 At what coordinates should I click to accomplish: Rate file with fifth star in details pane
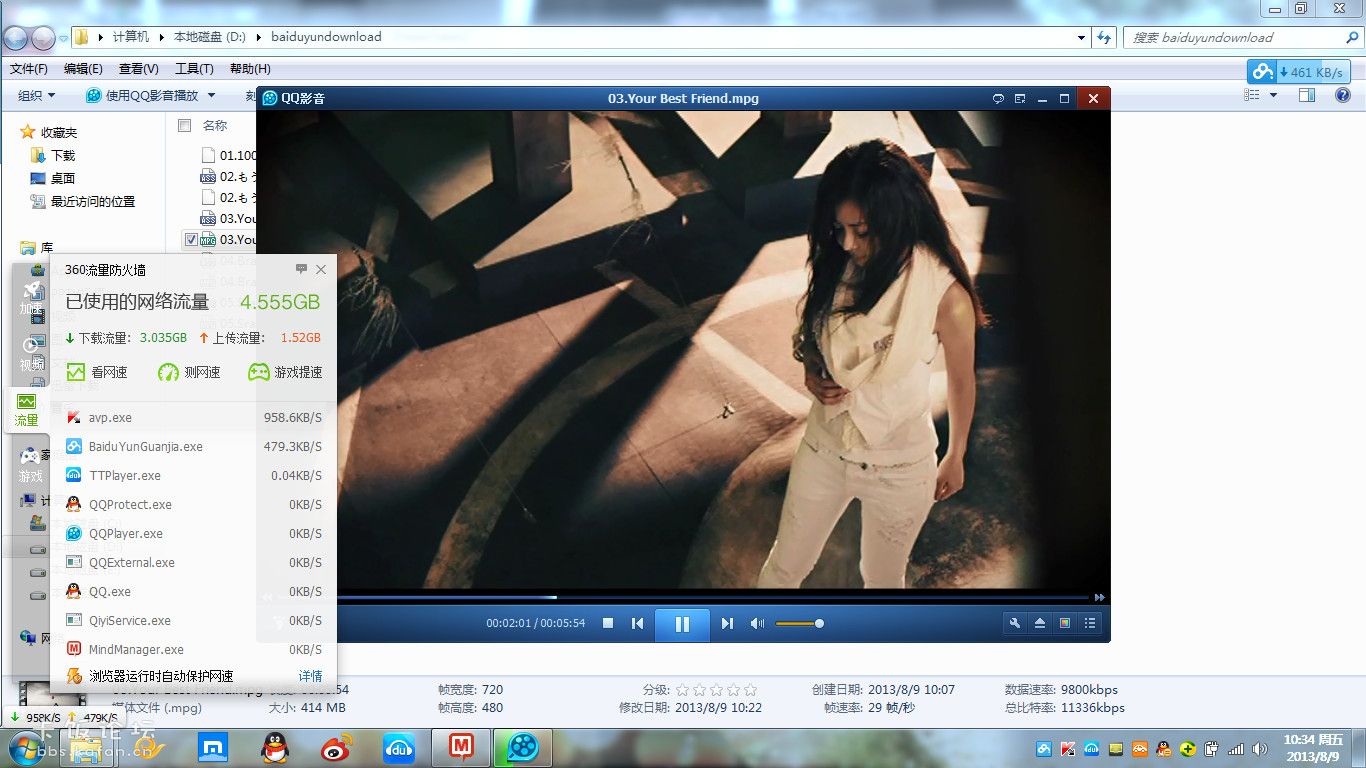[x=751, y=690]
